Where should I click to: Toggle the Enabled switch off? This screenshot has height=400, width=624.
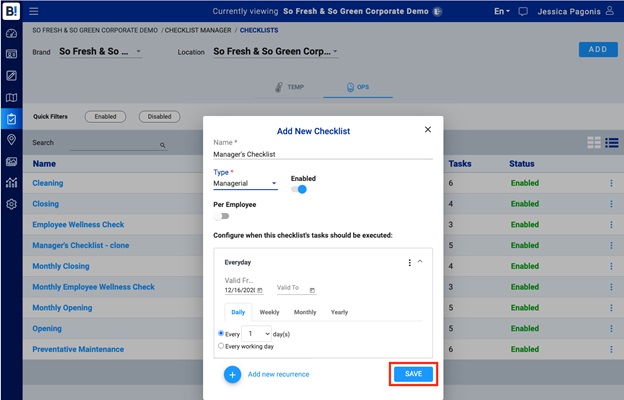299,189
